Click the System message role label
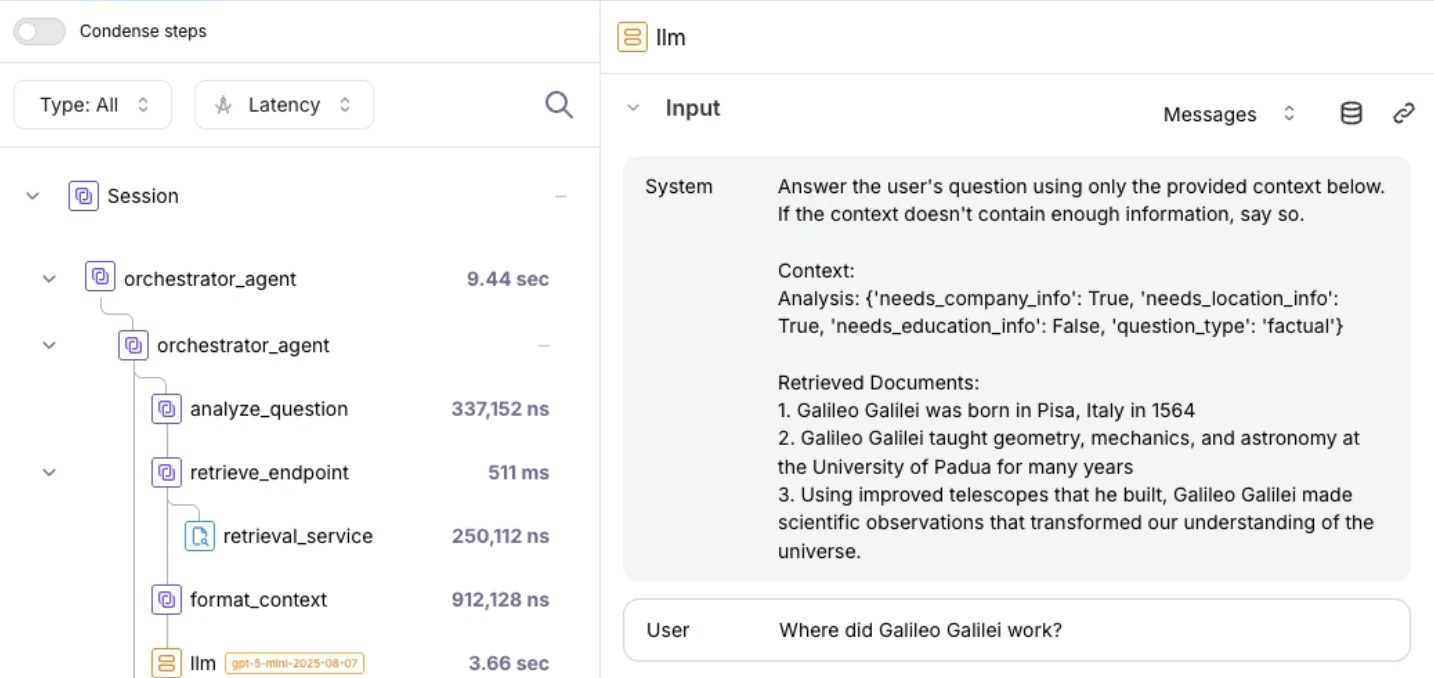The image size is (1434, 678). [679, 187]
